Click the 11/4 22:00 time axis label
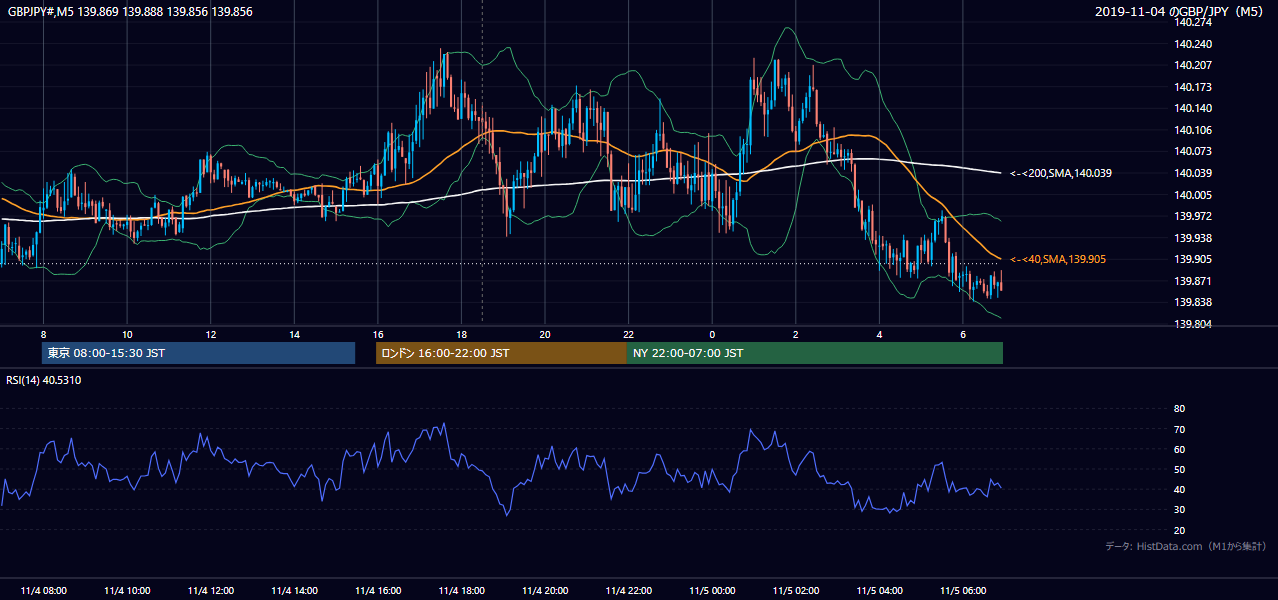The height and width of the screenshot is (600, 1278). tap(628, 590)
